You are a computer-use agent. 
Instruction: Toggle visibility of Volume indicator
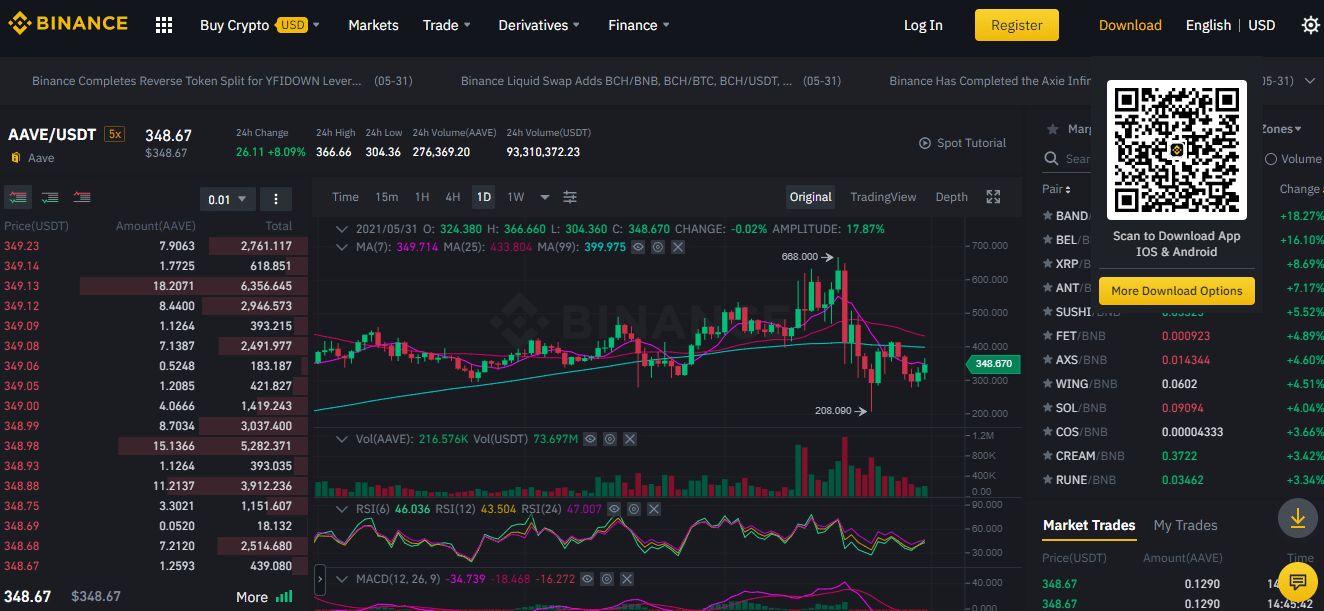[590, 439]
